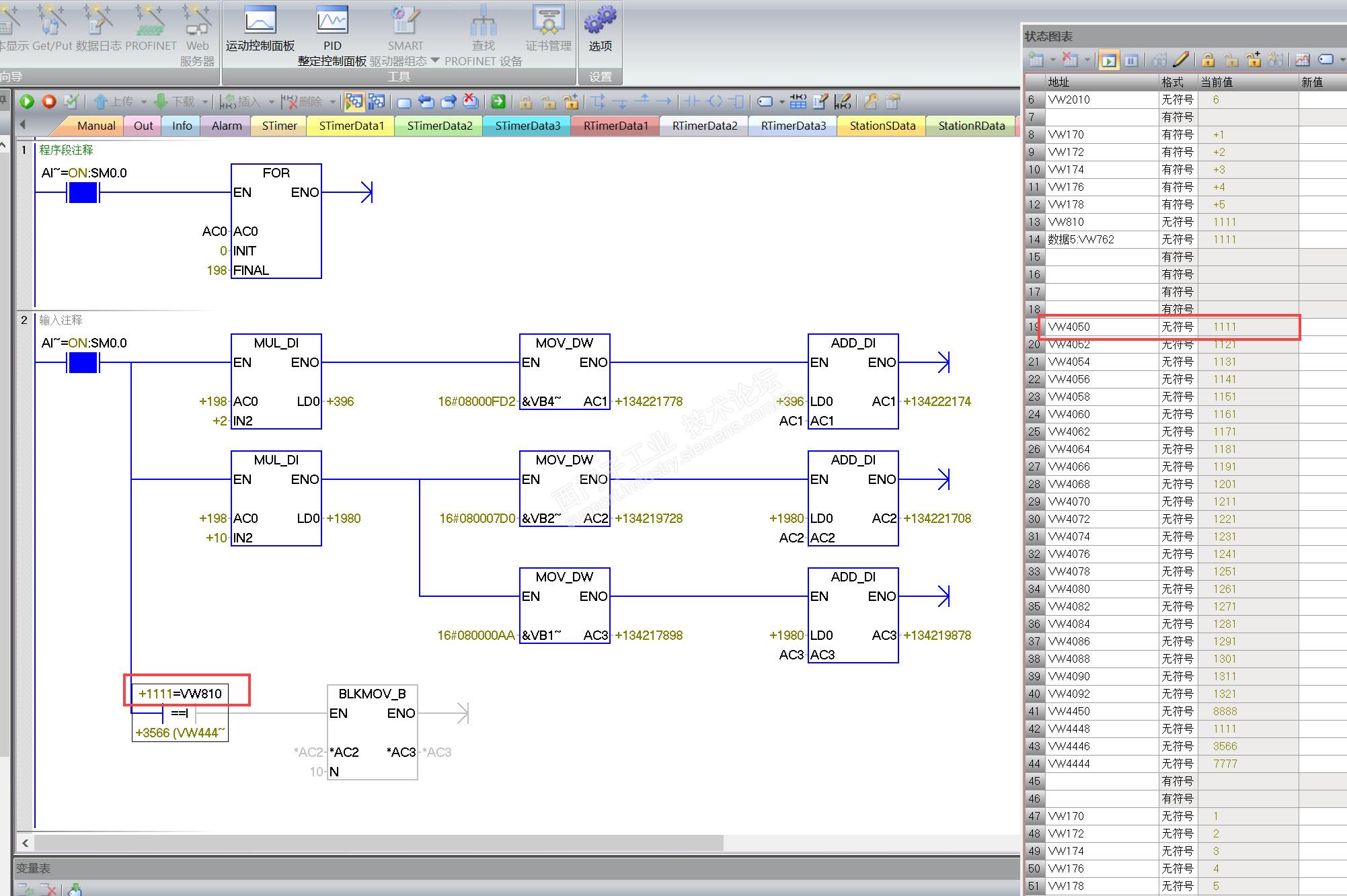Toggle chart status start button
The width and height of the screenshot is (1347, 896).
click(x=1108, y=60)
